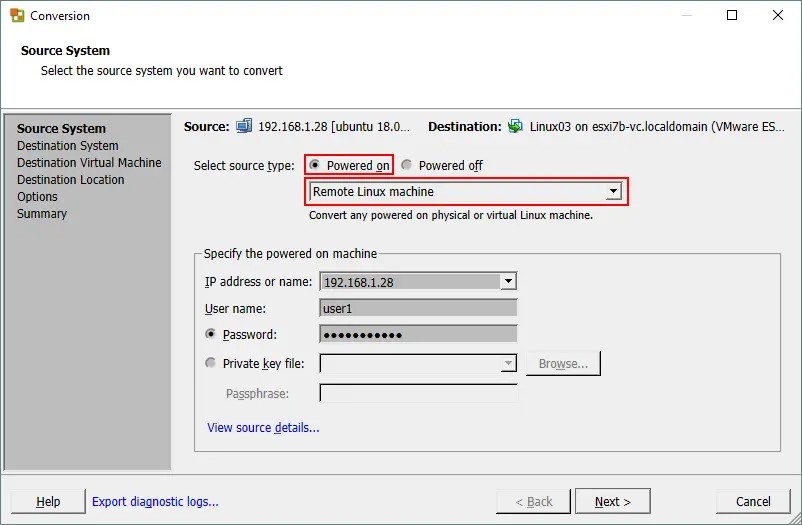Image resolution: width=802 pixels, height=525 pixels.
Task: Open the Private key file dropdown
Action: pos(508,363)
